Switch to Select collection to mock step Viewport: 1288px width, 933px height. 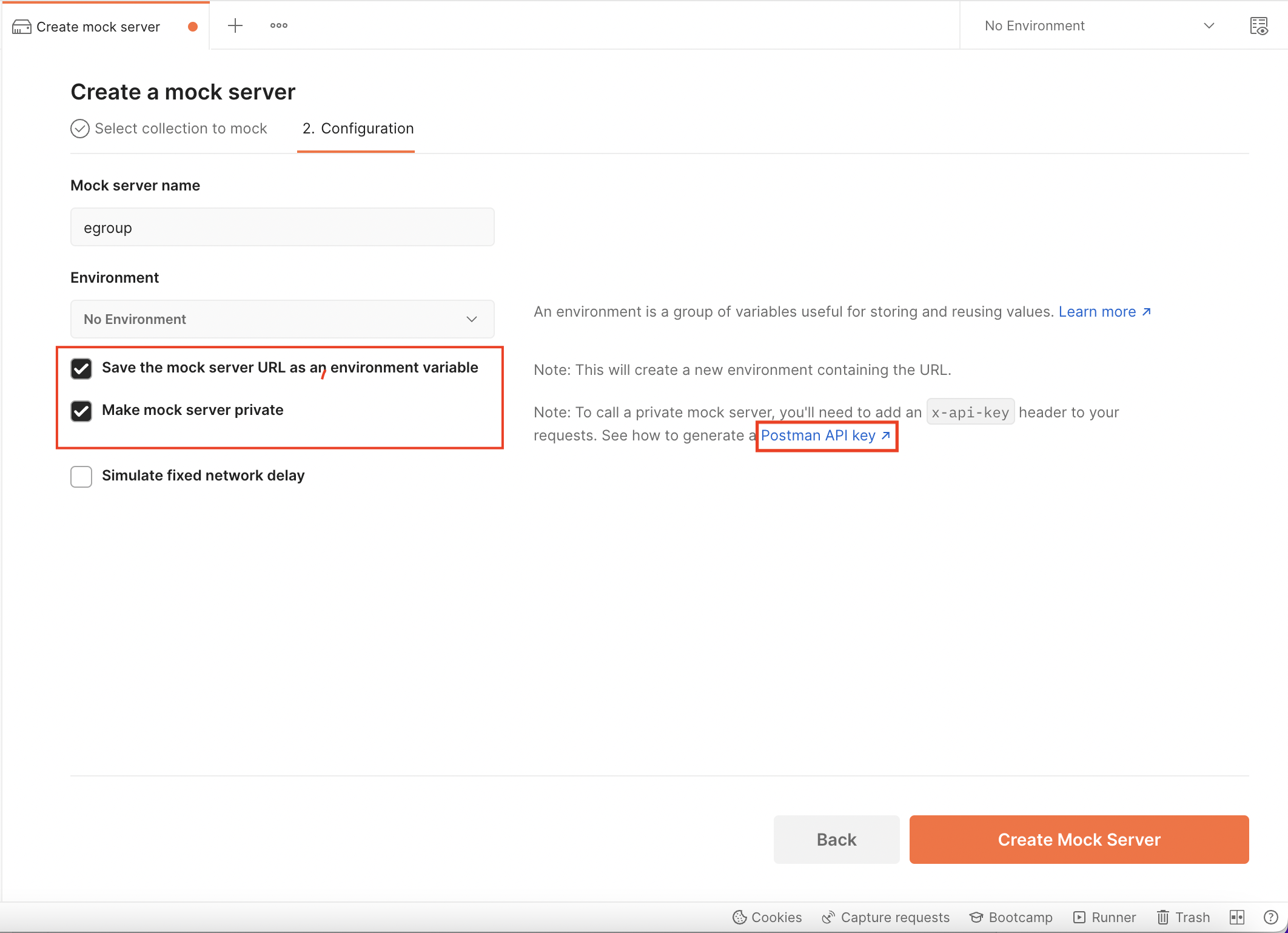170,128
